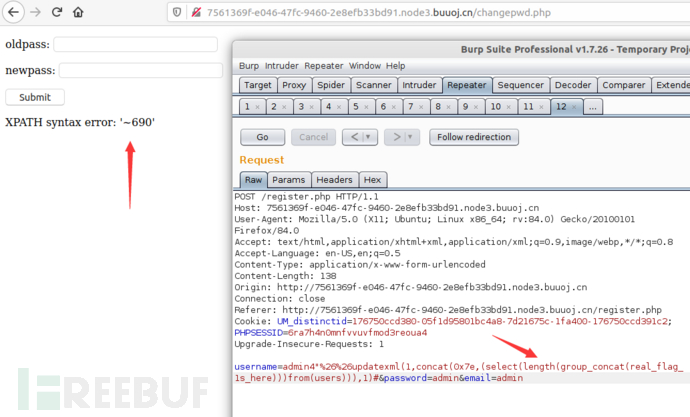The height and width of the screenshot is (417, 690).
Task: Show the Hex request view
Action: coord(372,180)
